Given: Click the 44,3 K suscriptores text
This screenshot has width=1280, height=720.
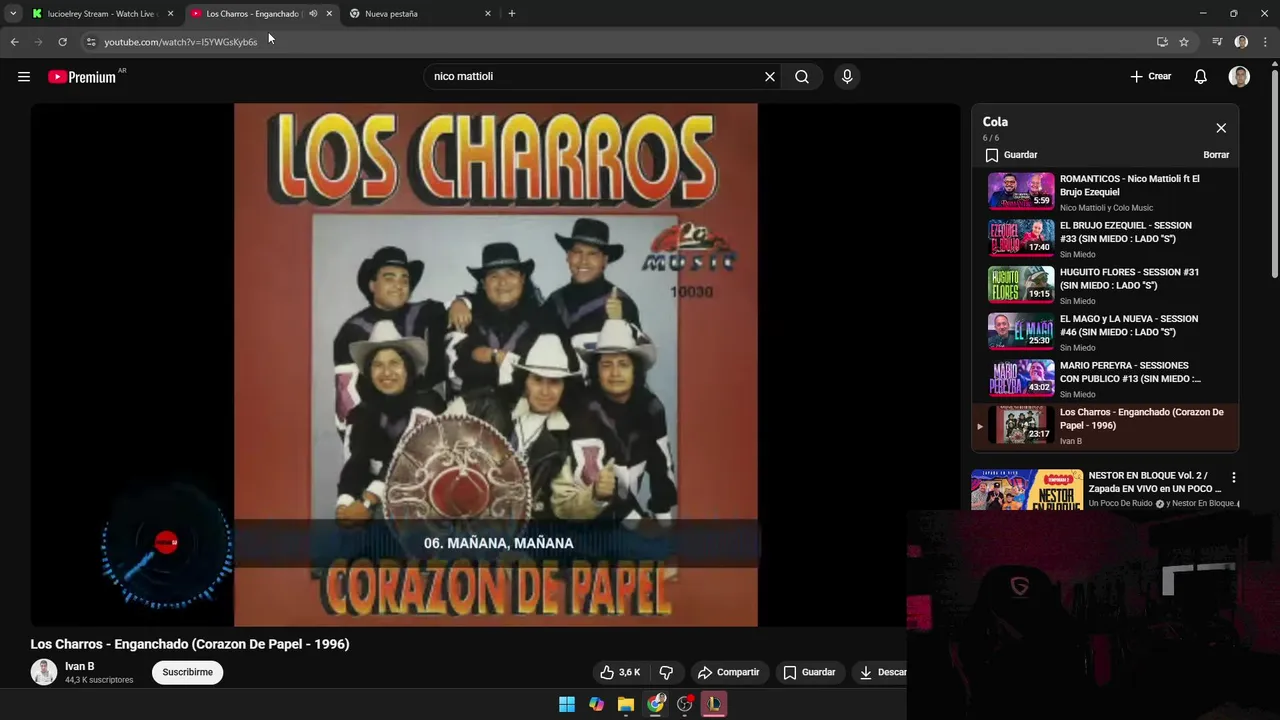Looking at the screenshot, I should (99, 680).
